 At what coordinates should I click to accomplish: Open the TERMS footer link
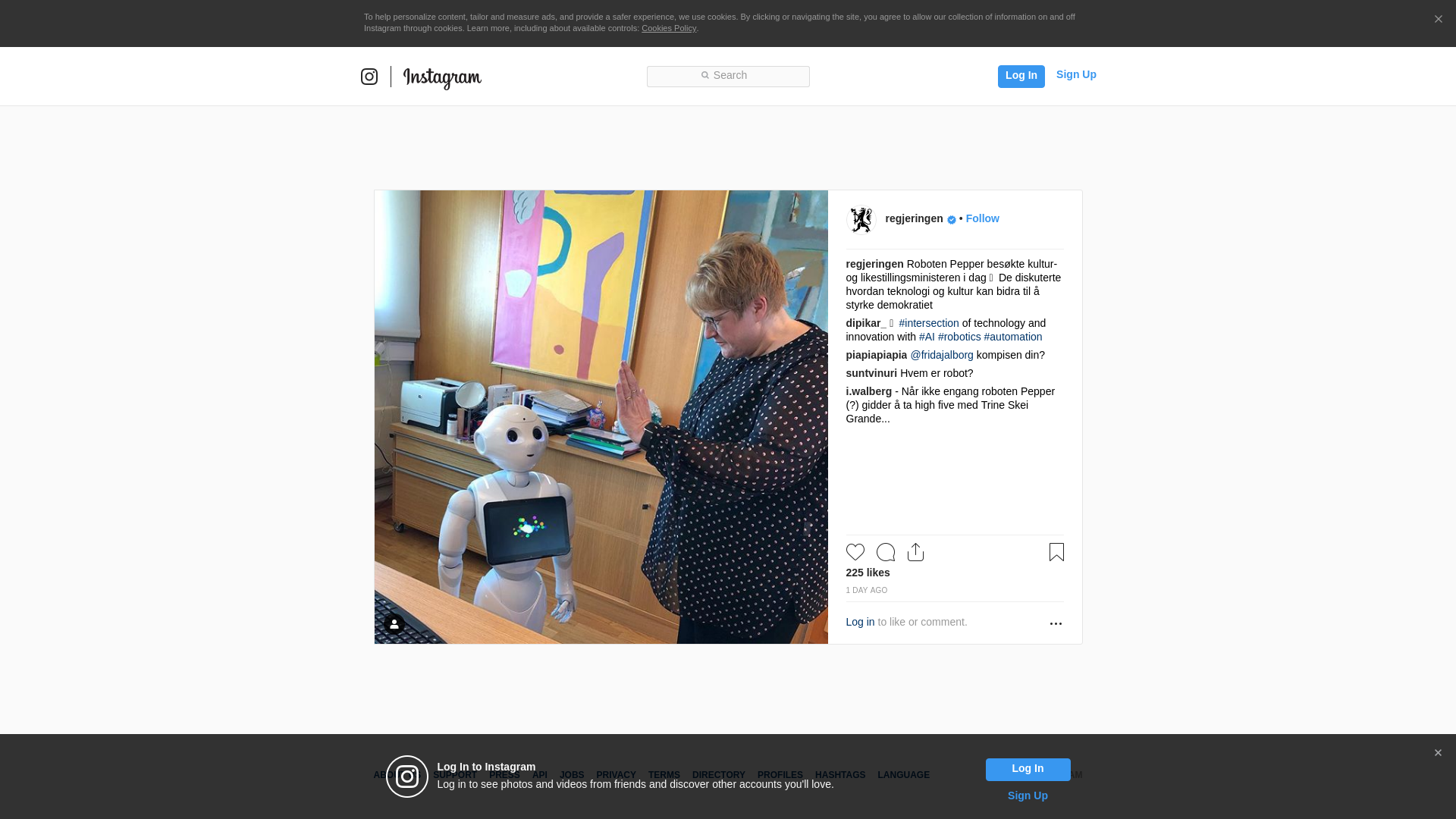(x=664, y=775)
